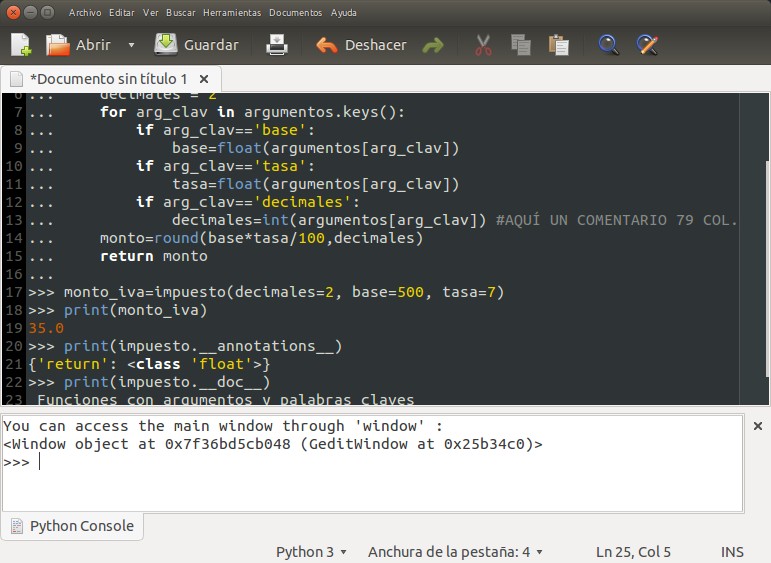Toggle INS overwrite mode in status bar
The width and height of the screenshot is (771, 563).
tap(731, 552)
